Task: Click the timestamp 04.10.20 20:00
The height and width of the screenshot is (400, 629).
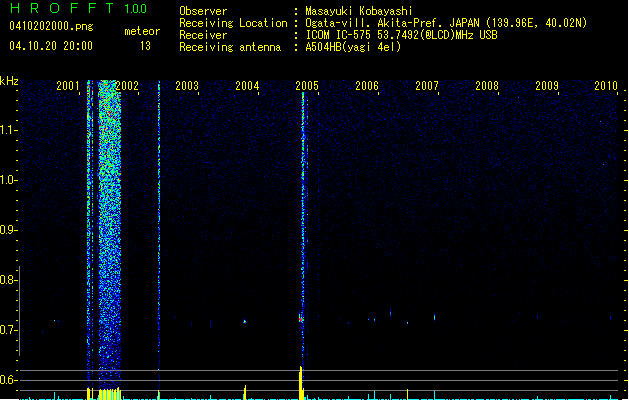Action: pos(51,46)
